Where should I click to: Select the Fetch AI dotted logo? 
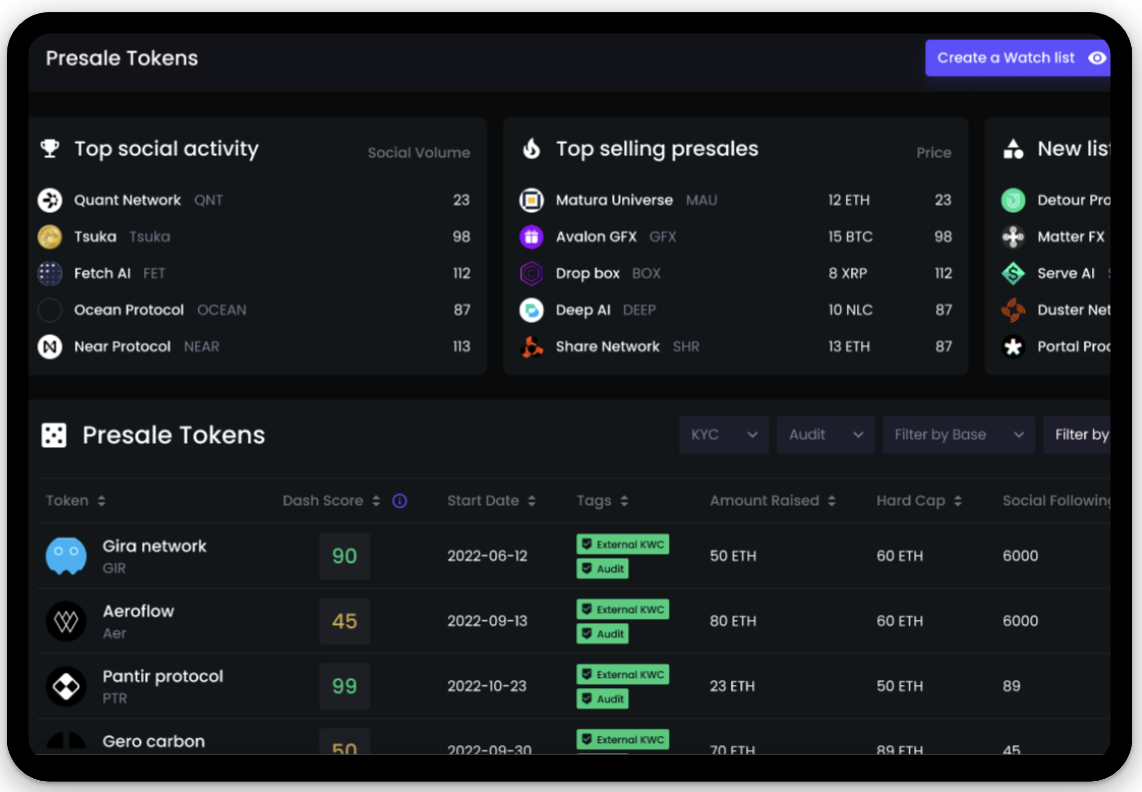pyautogui.click(x=50, y=273)
